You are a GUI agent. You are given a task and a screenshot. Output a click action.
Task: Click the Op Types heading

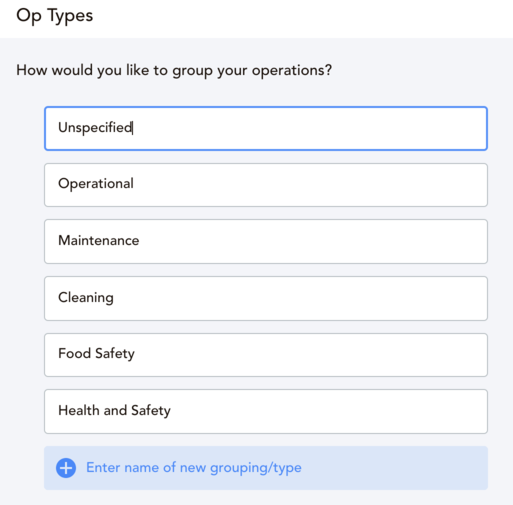click(55, 16)
